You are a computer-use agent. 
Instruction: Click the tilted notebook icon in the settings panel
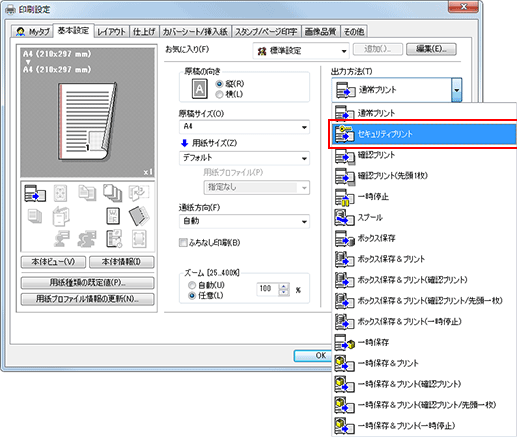click(x=139, y=216)
